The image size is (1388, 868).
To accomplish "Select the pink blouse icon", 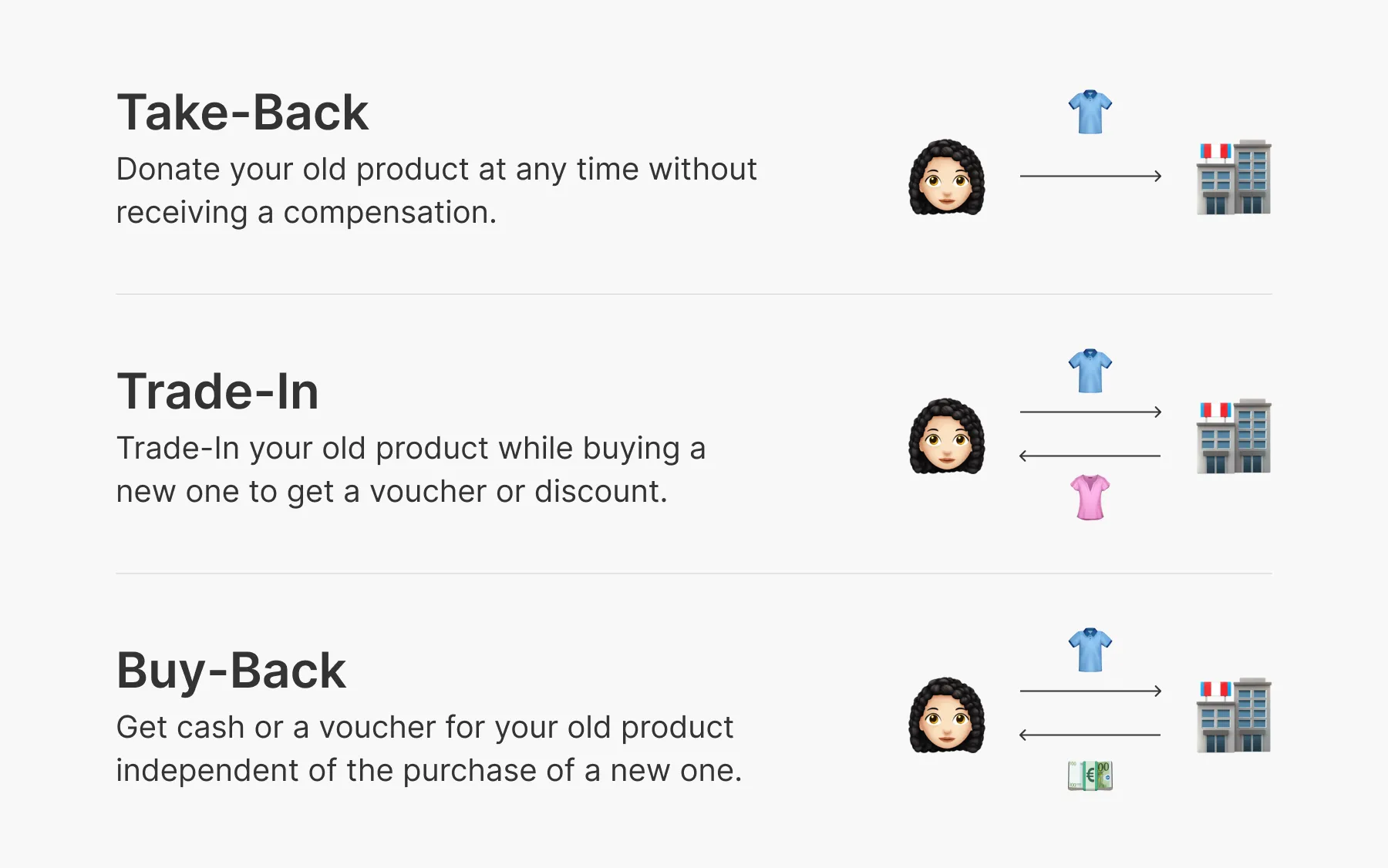I will click(1090, 497).
